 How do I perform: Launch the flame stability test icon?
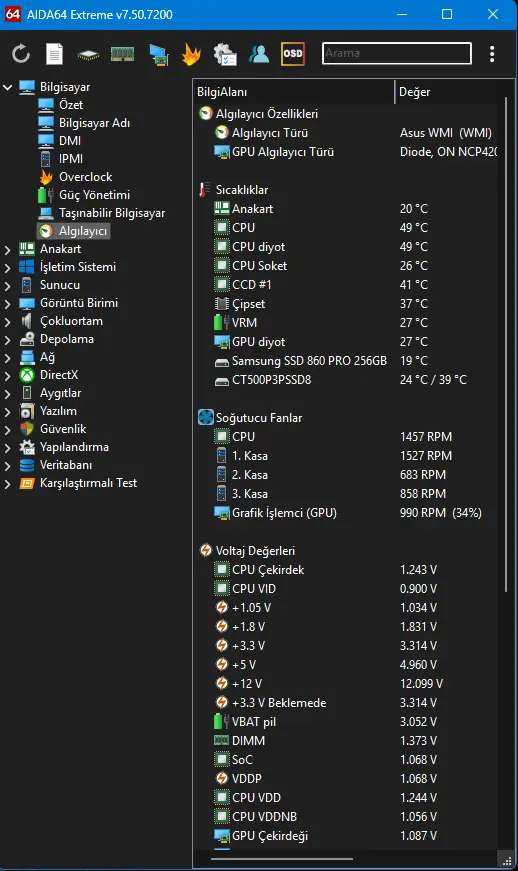[x=191, y=54]
